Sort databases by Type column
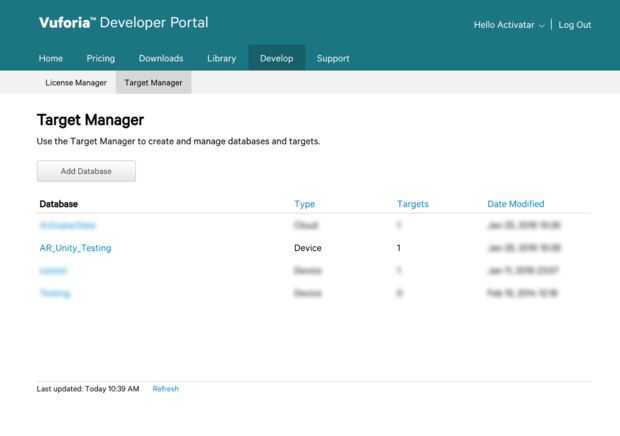The width and height of the screenshot is (620, 436). (304, 204)
